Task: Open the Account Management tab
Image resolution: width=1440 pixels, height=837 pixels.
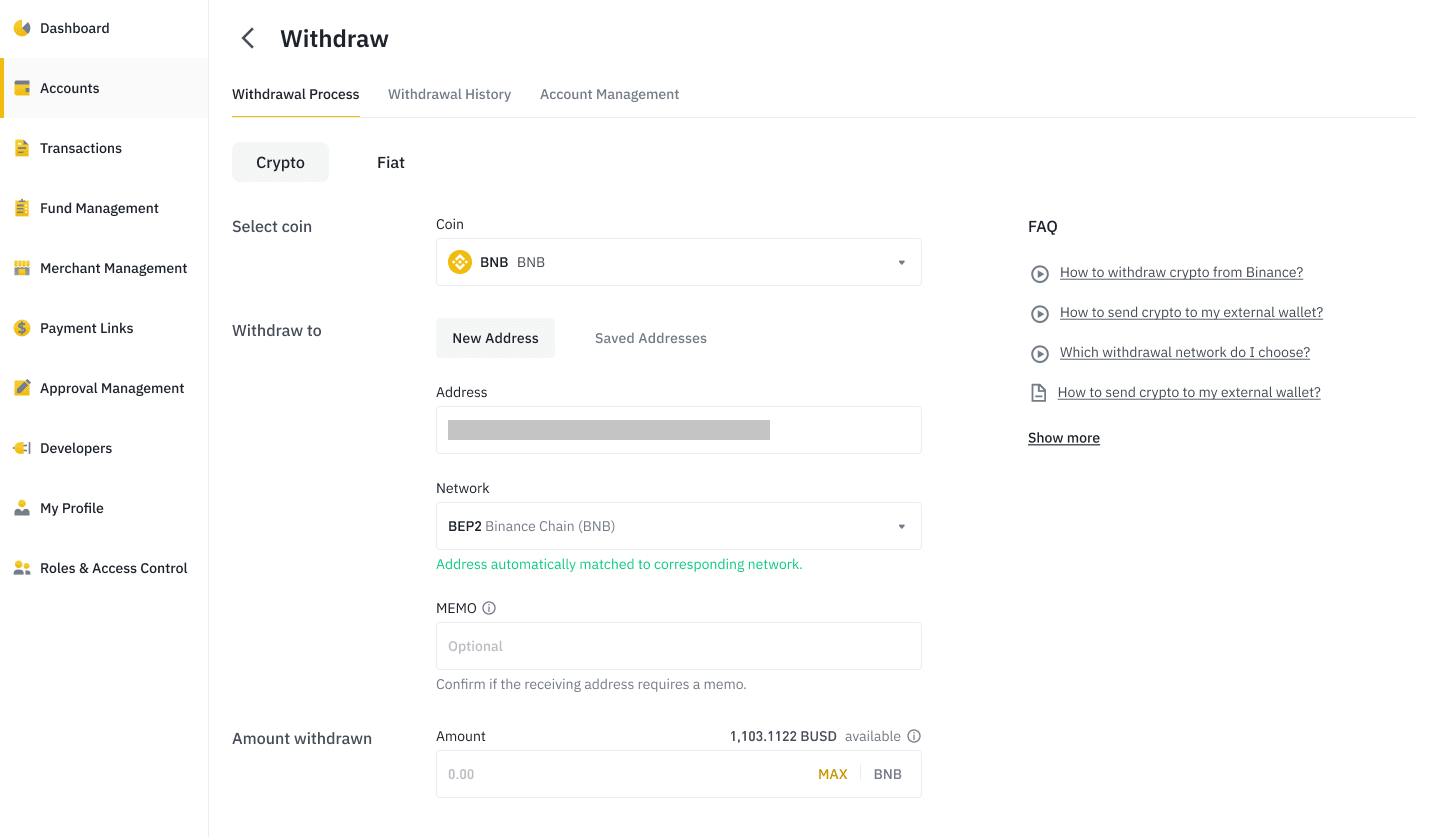Action: click(609, 94)
